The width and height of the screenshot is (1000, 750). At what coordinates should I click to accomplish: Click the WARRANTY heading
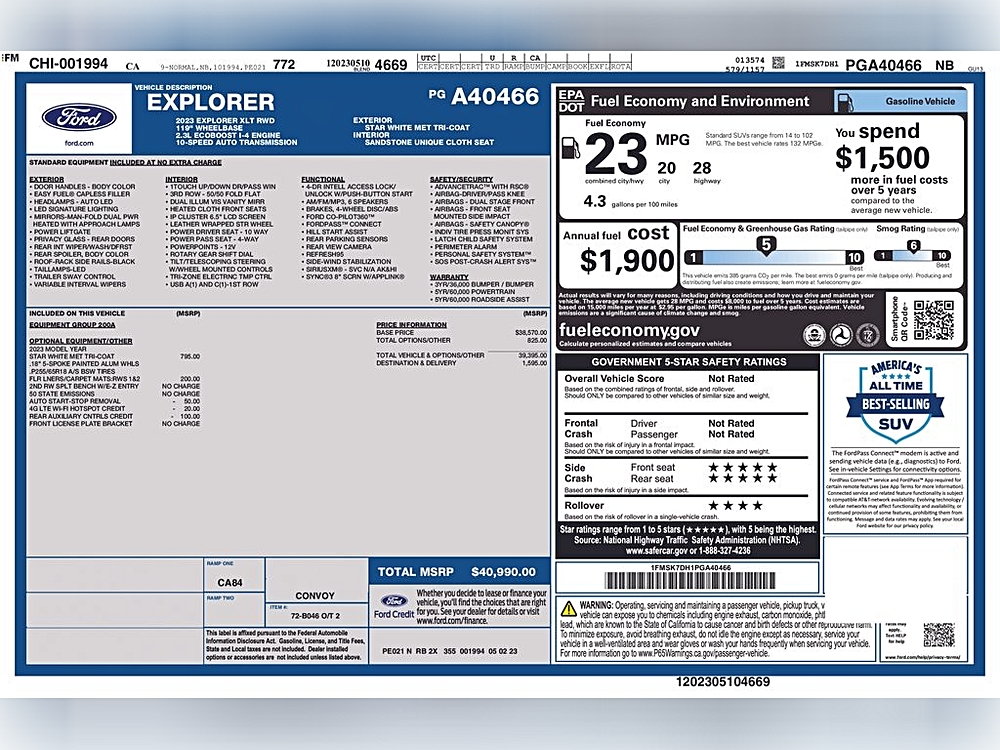point(449,277)
